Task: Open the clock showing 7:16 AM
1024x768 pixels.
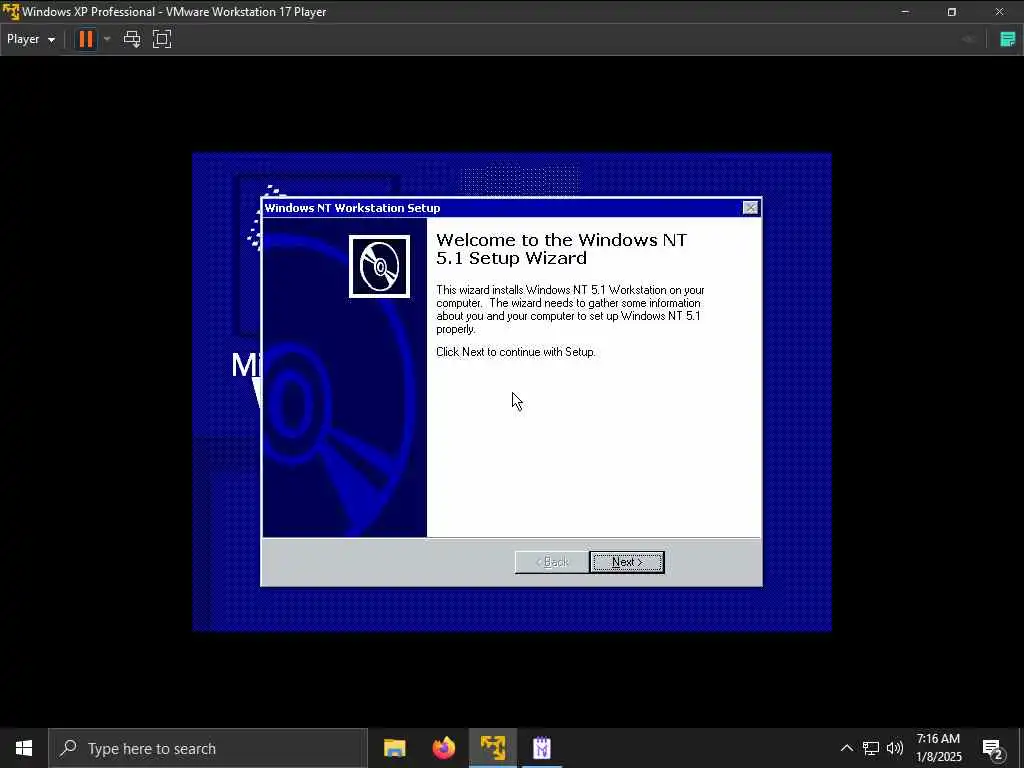Action: pyautogui.click(x=938, y=748)
